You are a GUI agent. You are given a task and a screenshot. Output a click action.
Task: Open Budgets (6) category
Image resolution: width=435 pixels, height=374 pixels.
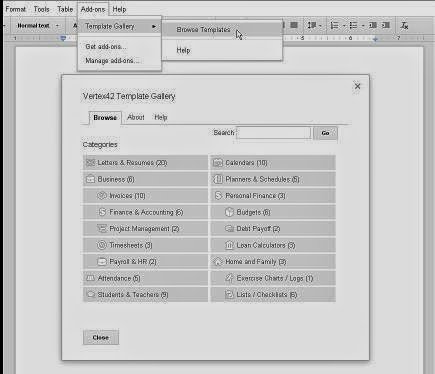click(273, 212)
